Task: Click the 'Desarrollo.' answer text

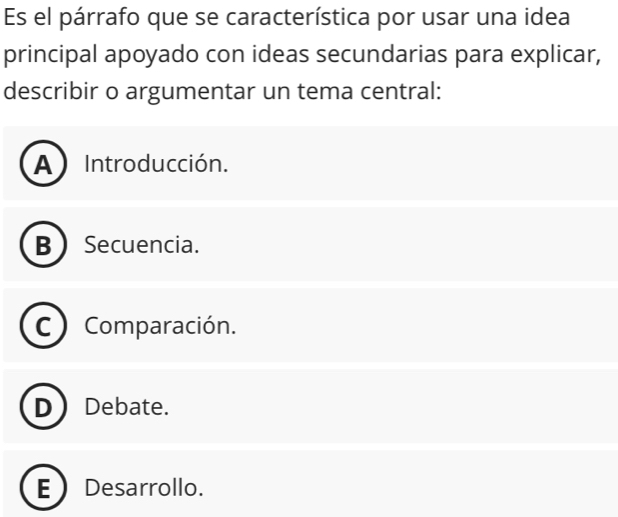Action: click(144, 488)
